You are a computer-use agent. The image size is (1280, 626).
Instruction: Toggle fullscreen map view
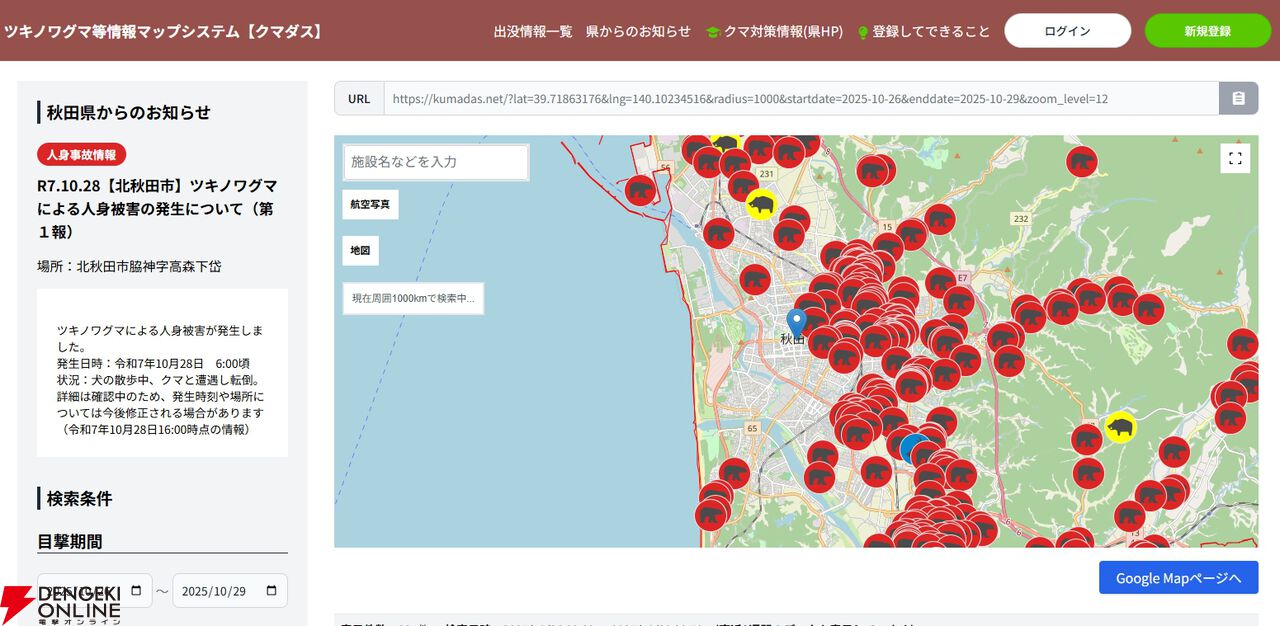tap(1235, 158)
